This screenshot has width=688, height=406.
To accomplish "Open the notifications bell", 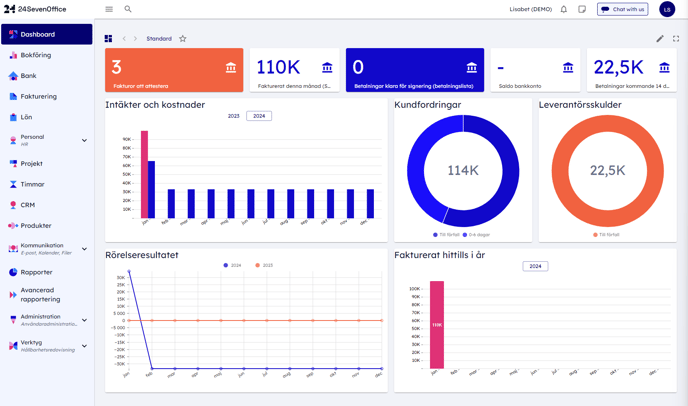I will (563, 9).
